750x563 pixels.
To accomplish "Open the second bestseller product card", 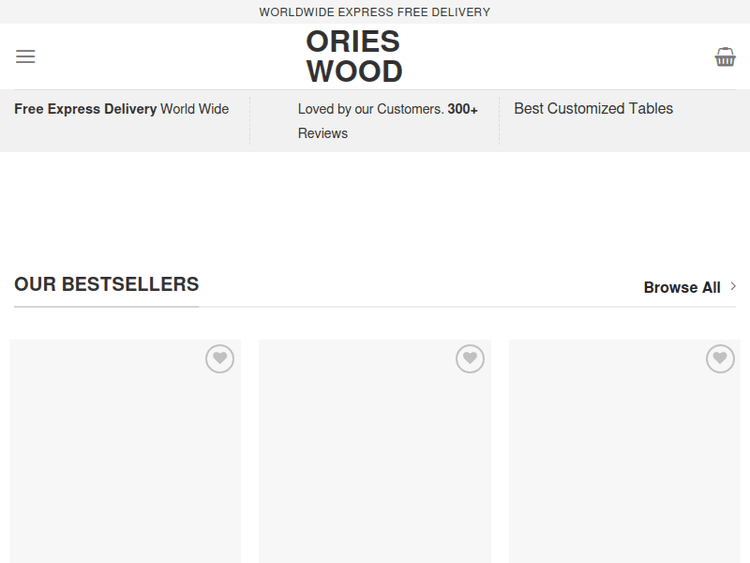I will tap(375, 460).
